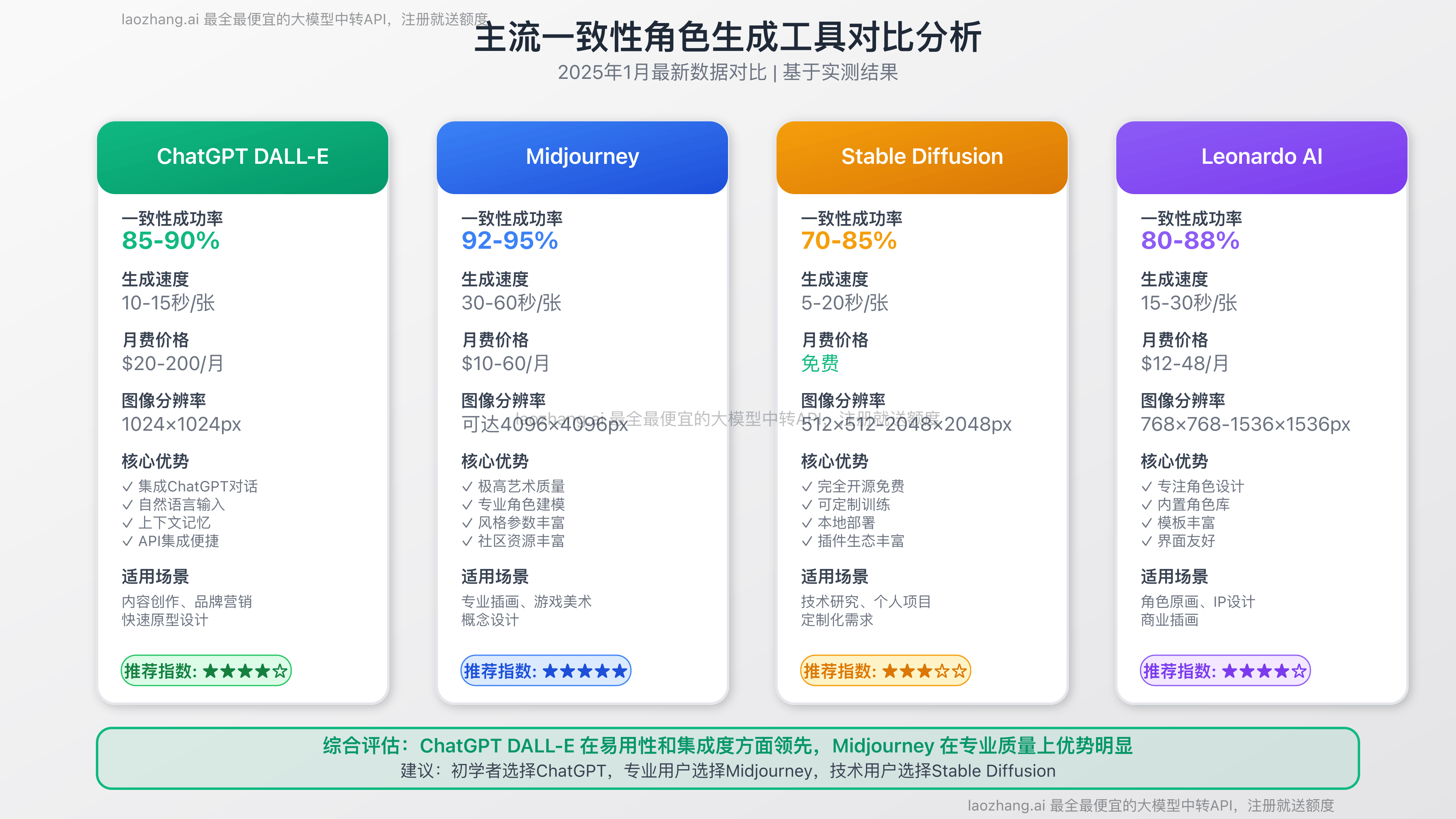Click checkmark item 社区资源丰富
The image size is (1456, 819).
513,541
